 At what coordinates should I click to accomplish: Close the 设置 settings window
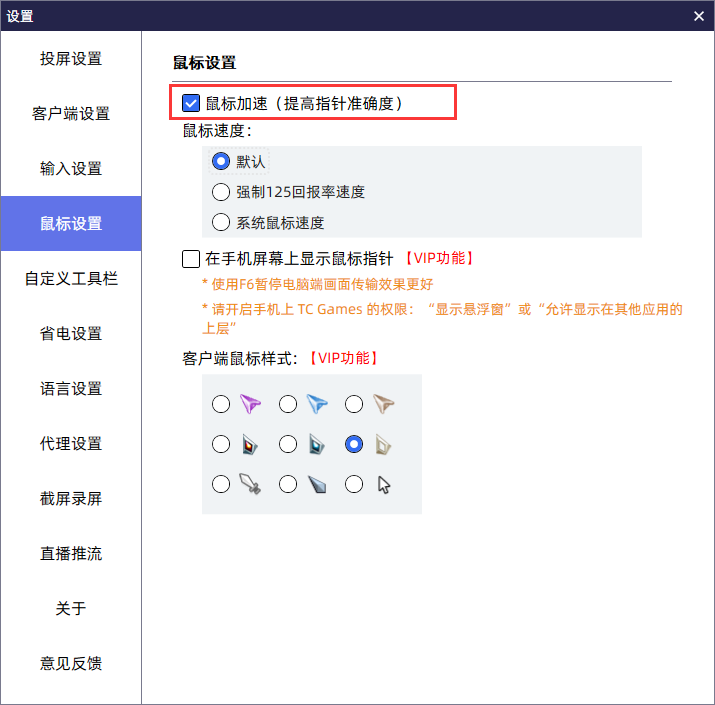(699, 16)
